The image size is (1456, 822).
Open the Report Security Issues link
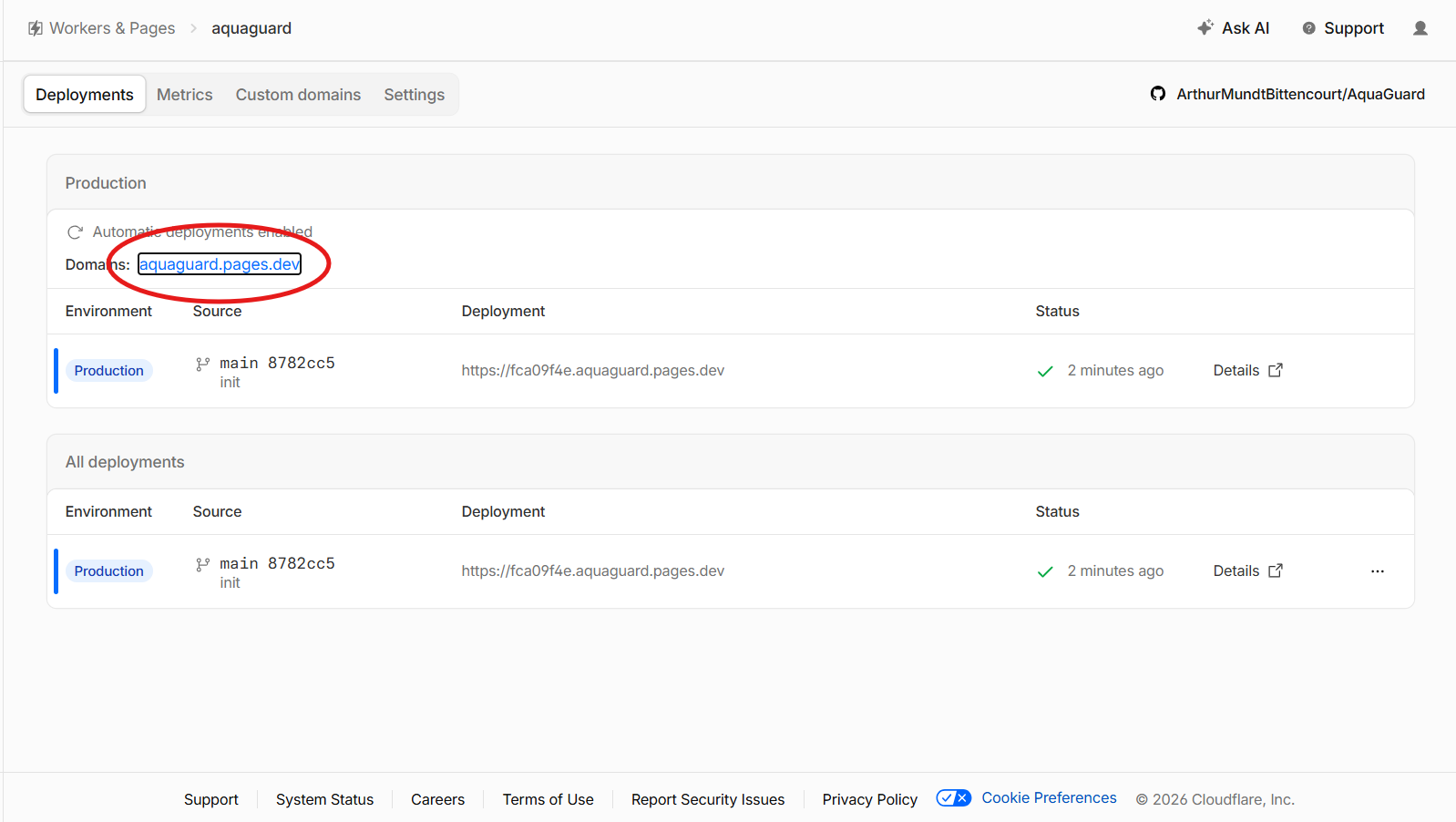(708, 799)
